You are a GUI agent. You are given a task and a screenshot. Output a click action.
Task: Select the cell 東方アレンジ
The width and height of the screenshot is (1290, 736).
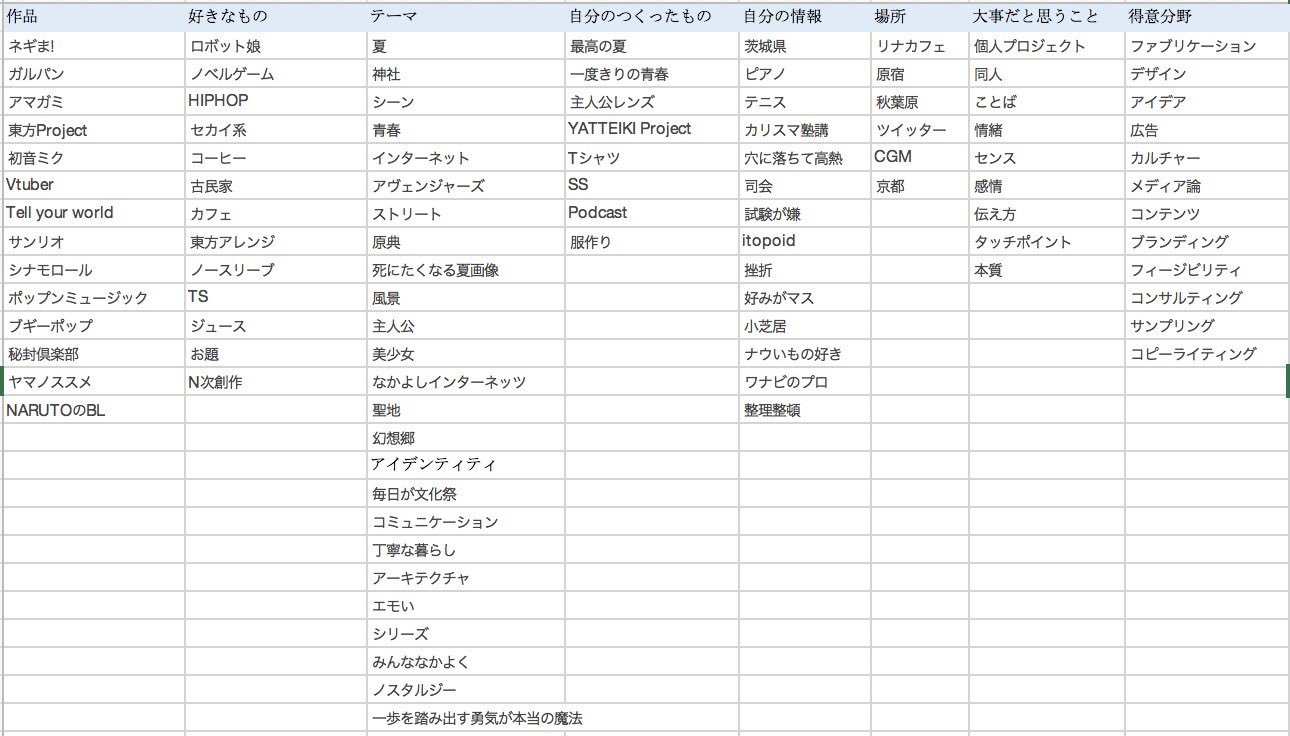[275, 242]
